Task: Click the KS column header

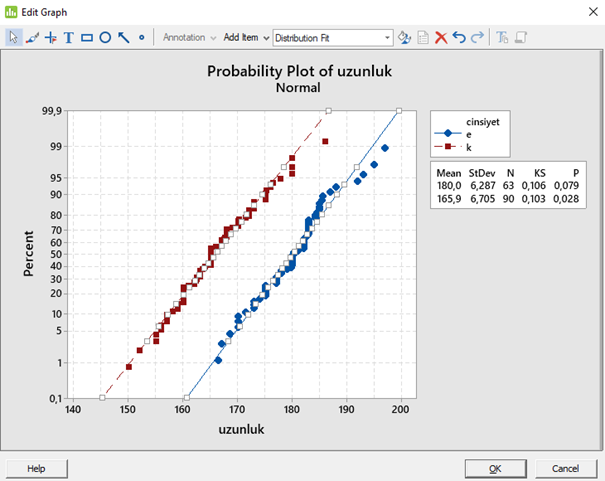Action: click(x=539, y=173)
